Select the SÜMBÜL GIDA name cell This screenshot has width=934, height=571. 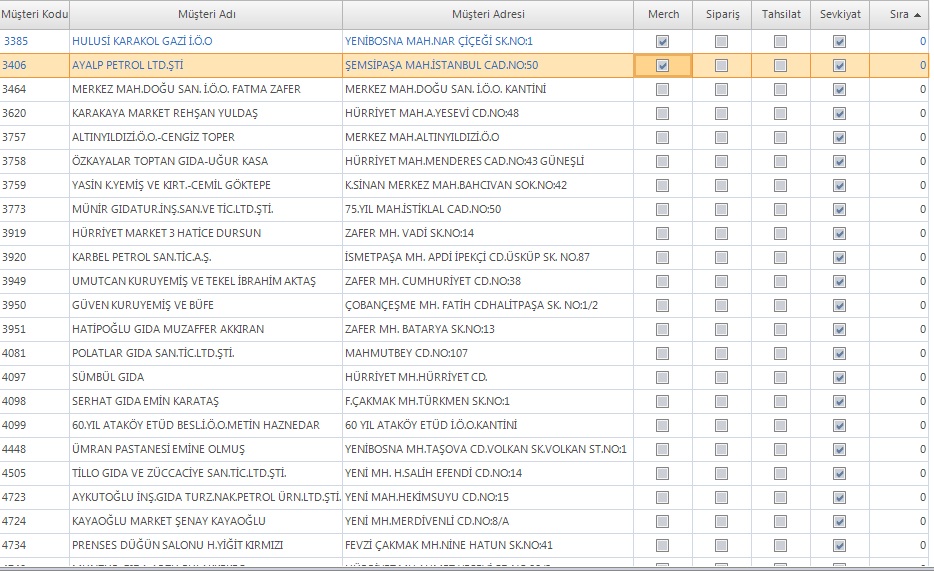pos(206,377)
